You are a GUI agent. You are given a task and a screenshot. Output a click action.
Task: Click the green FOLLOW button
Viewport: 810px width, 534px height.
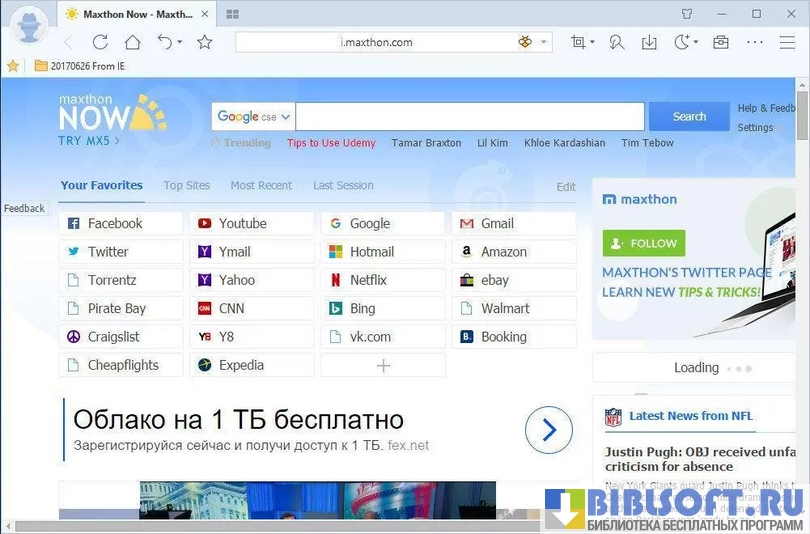point(643,243)
